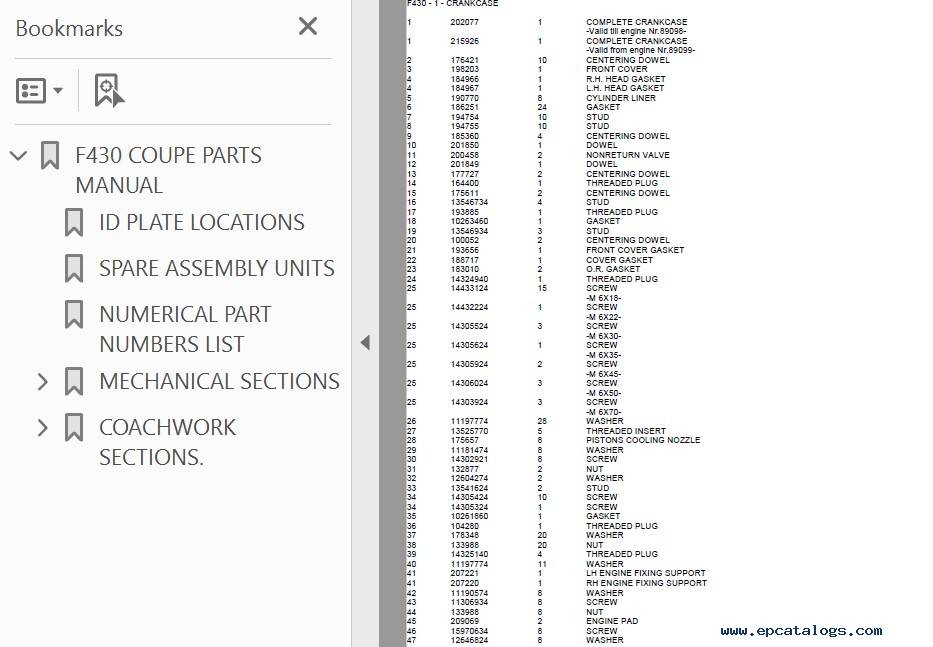
Task: Click part number 10263460
Action: (x=469, y=221)
